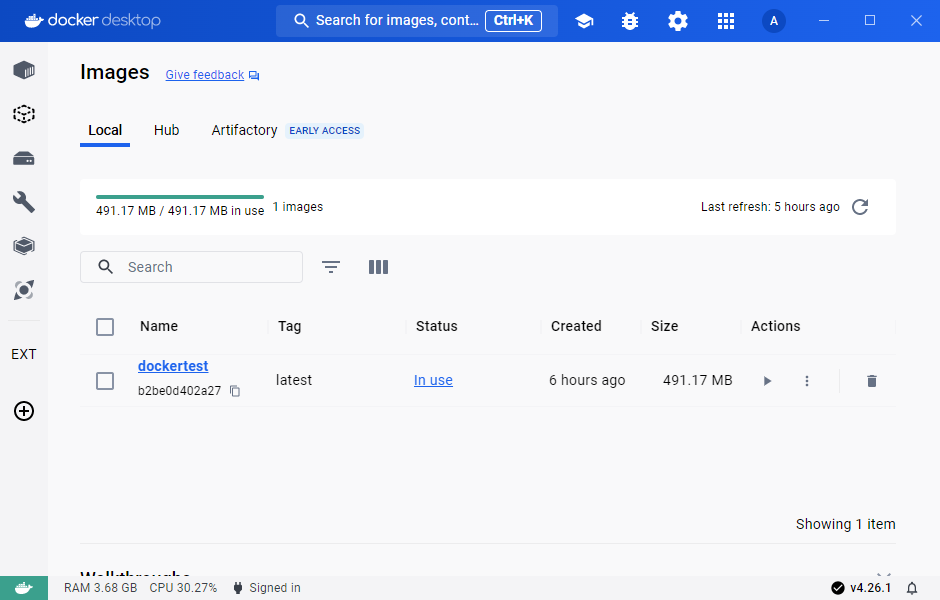Viewport: 940px width, 600px height.
Task: Click the Docker whale icon in status bar
Action: (x=24, y=588)
